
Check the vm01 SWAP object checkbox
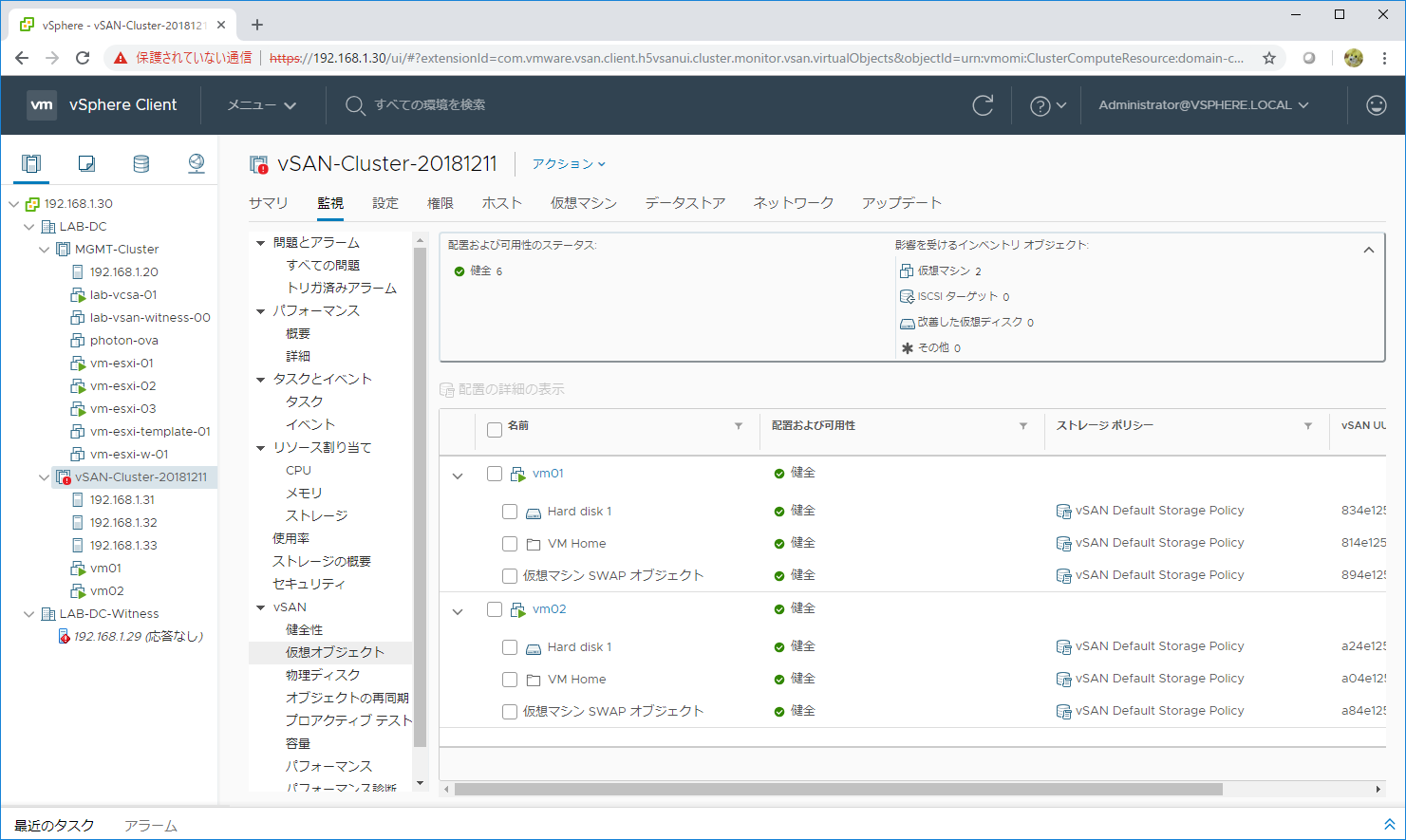click(x=510, y=576)
